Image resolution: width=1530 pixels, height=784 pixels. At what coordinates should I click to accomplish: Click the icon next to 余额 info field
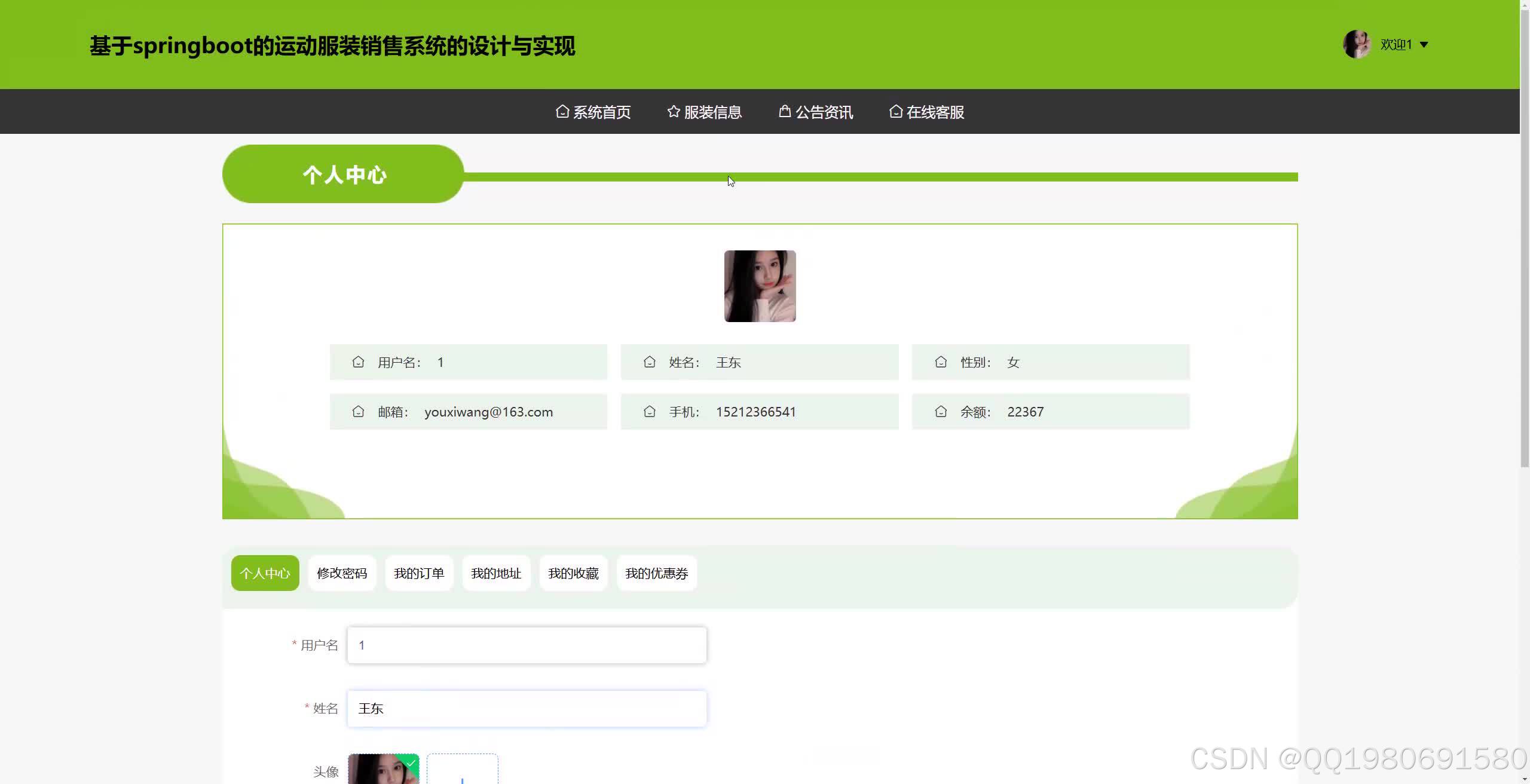click(941, 412)
